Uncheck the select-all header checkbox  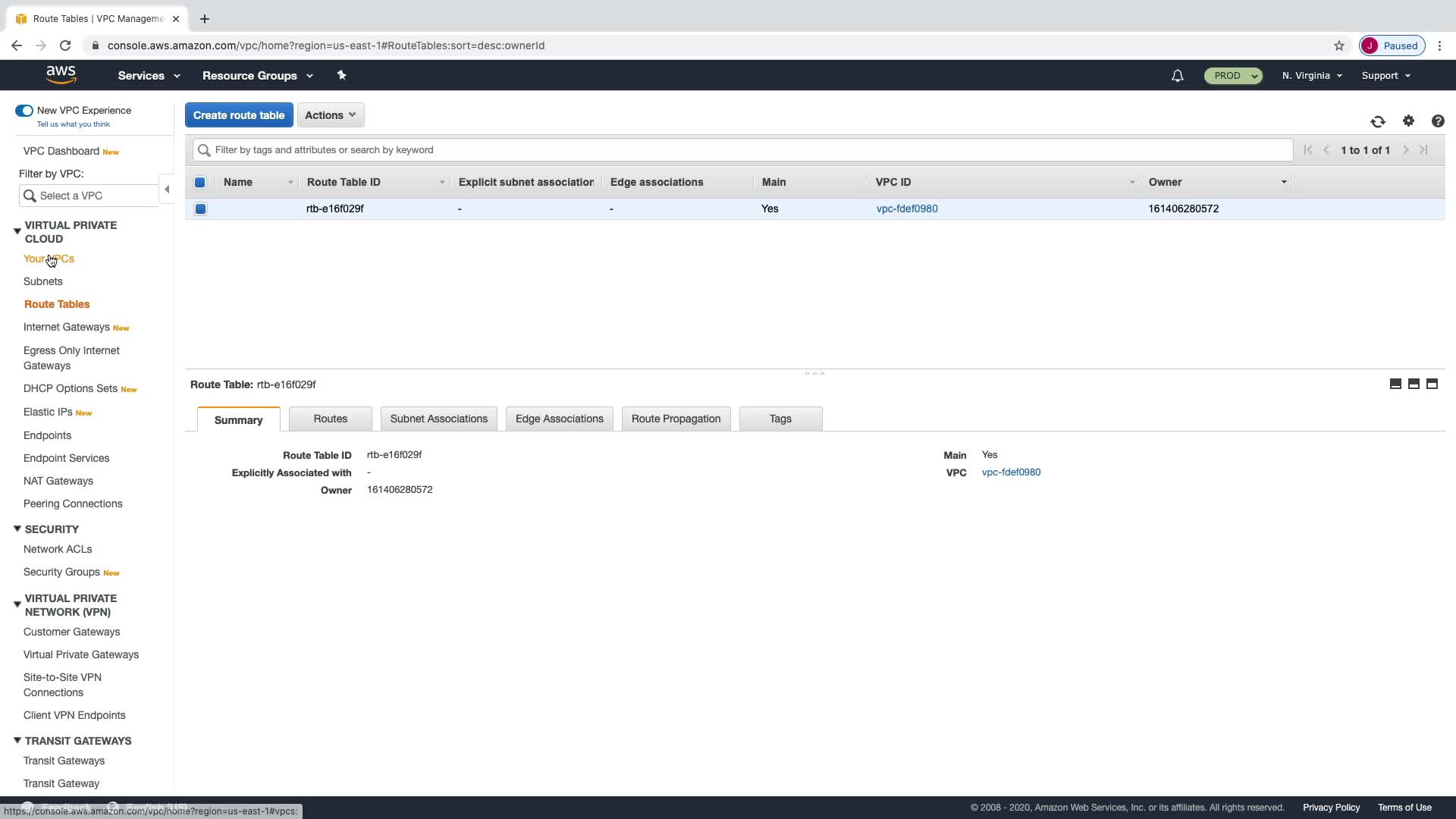(200, 182)
